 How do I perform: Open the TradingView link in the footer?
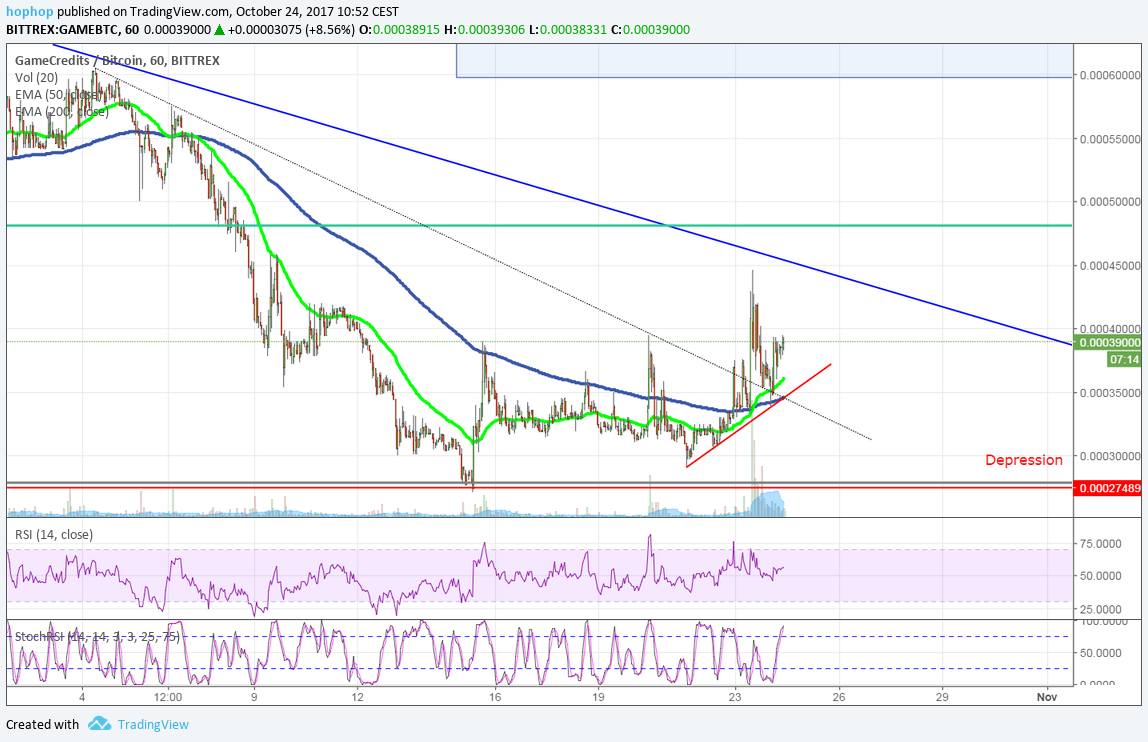click(153, 724)
